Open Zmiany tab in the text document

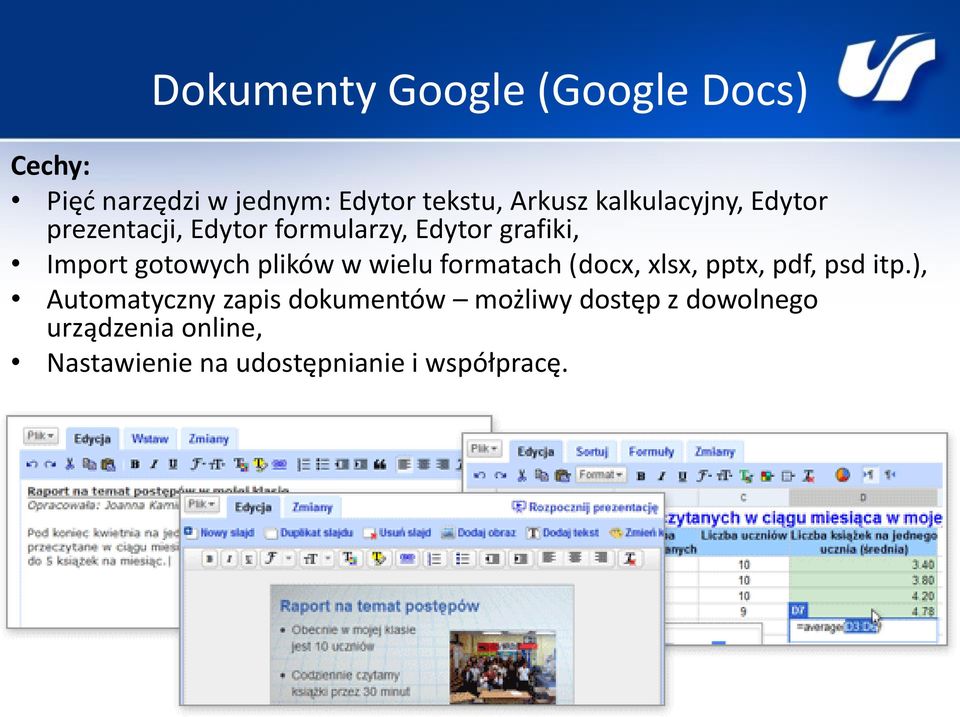(x=208, y=438)
